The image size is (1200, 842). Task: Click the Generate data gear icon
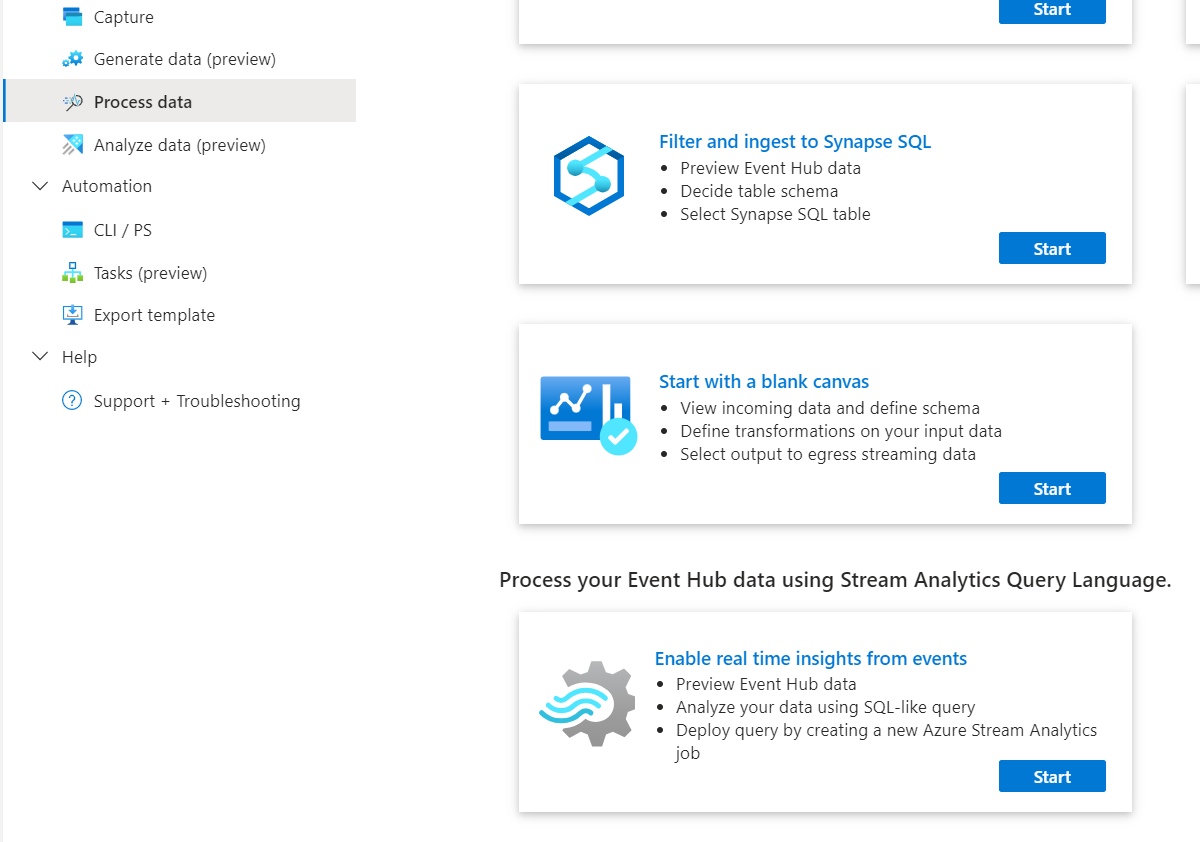(x=72, y=59)
